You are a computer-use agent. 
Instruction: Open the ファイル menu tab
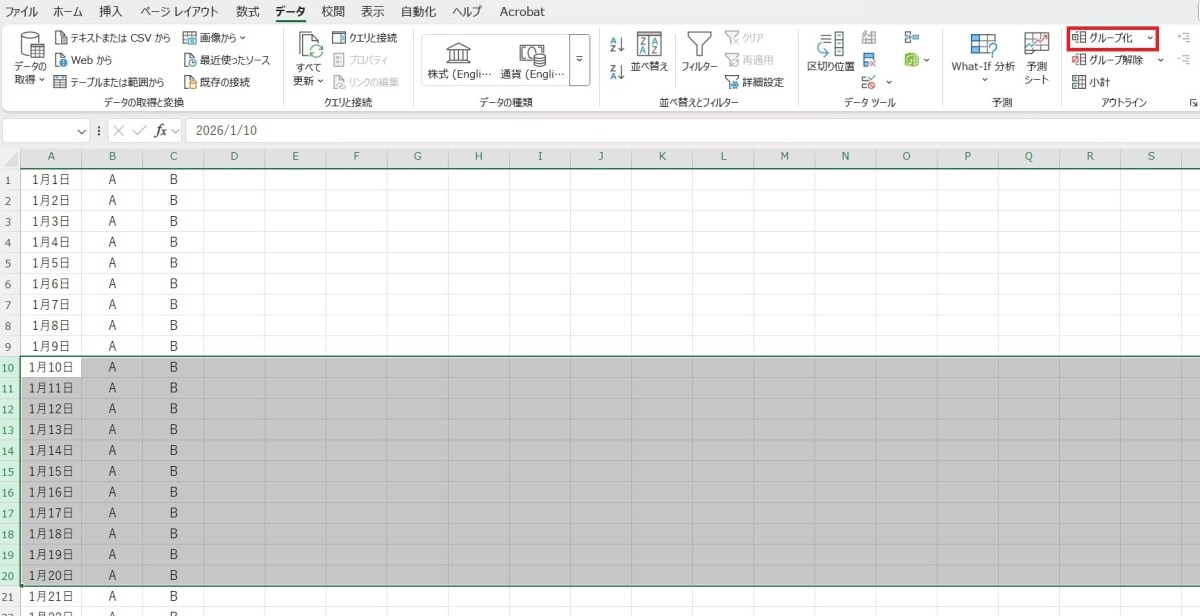coord(22,12)
